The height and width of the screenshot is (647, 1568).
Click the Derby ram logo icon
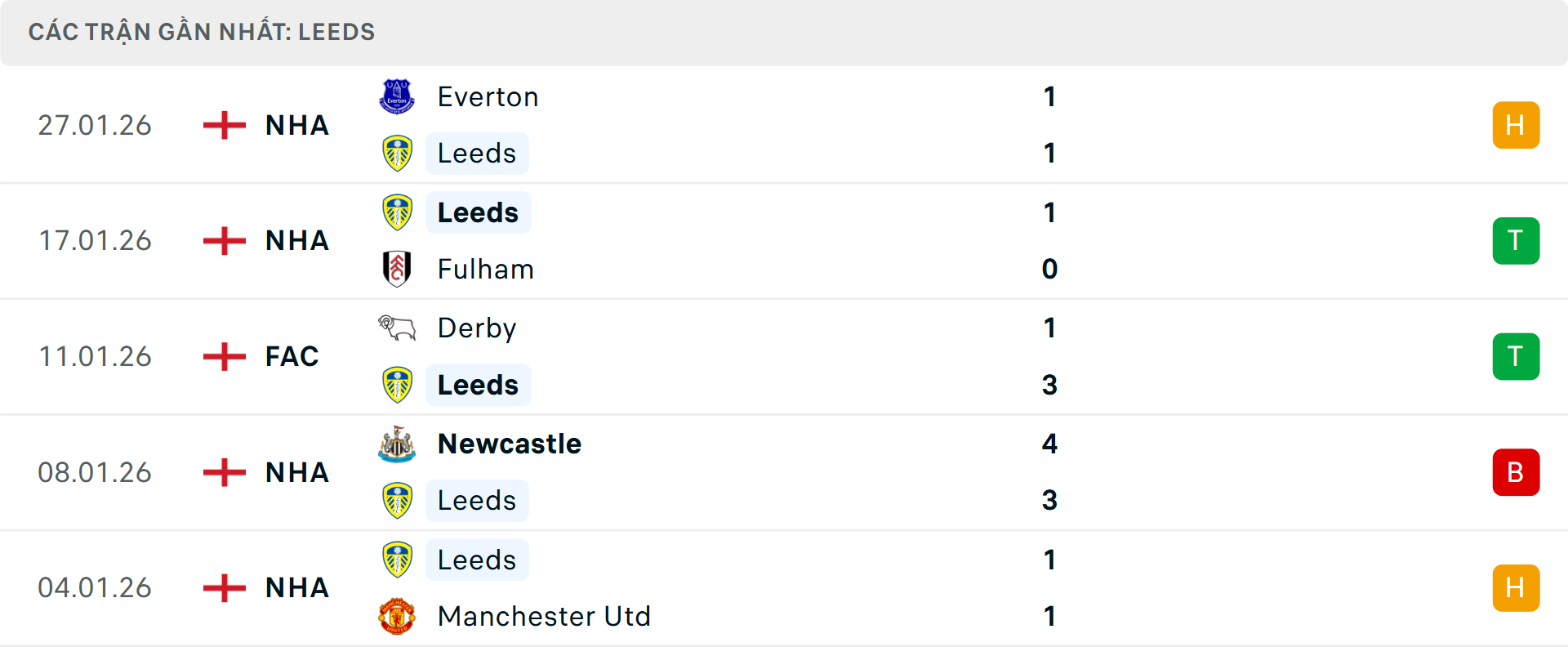pyautogui.click(x=397, y=328)
